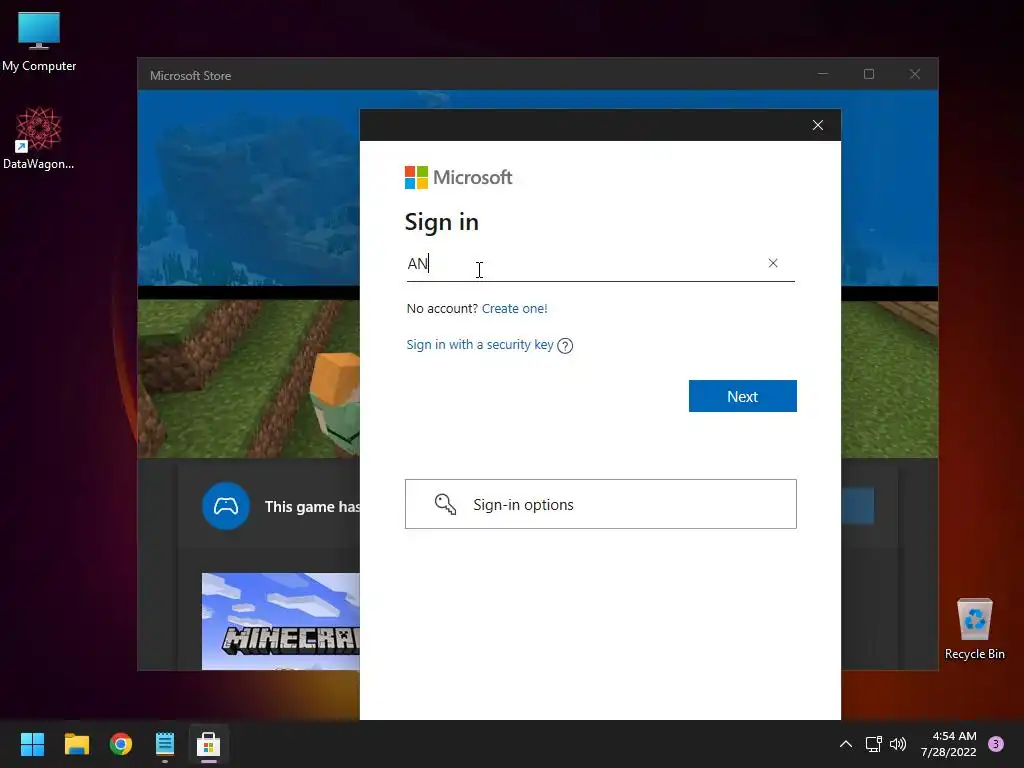This screenshot has height=768, width=1024.
Task: Open network settings in system tray
Action: (873, 744)
